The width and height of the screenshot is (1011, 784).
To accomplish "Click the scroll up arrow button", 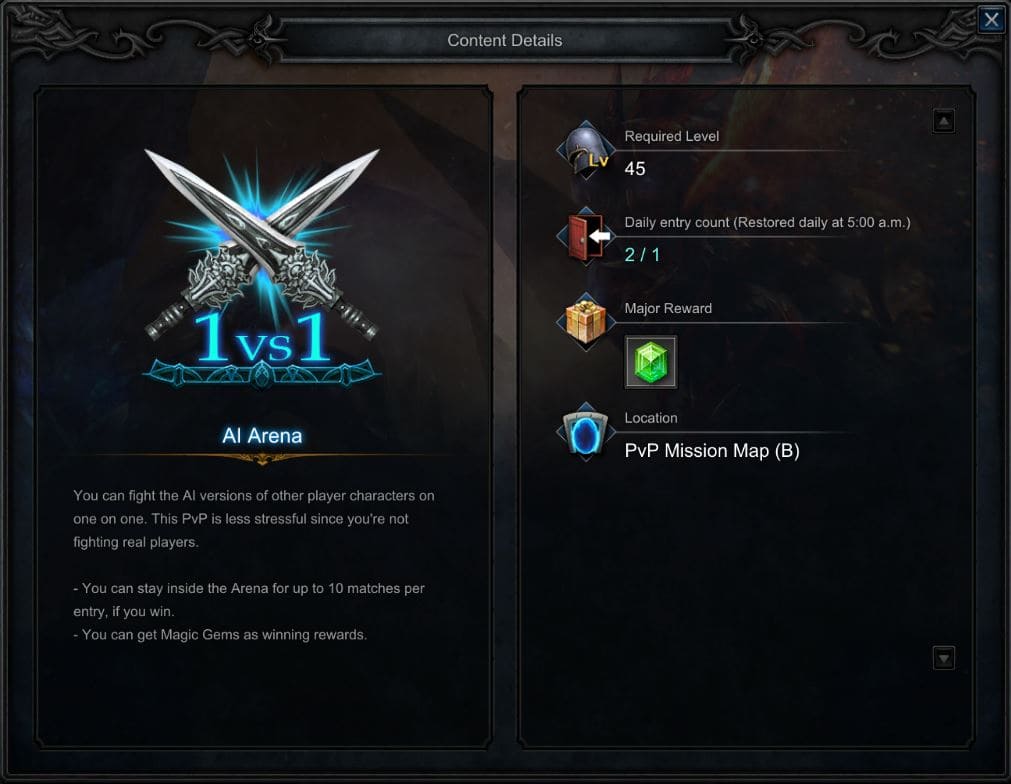I will [943, 121].
